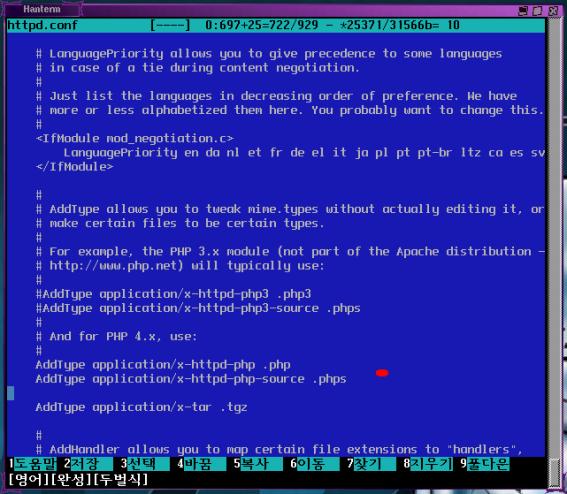This screenshot has height=494, width=567.
Task: Click the Hanterm title bar label
Action: click(42, 9)
